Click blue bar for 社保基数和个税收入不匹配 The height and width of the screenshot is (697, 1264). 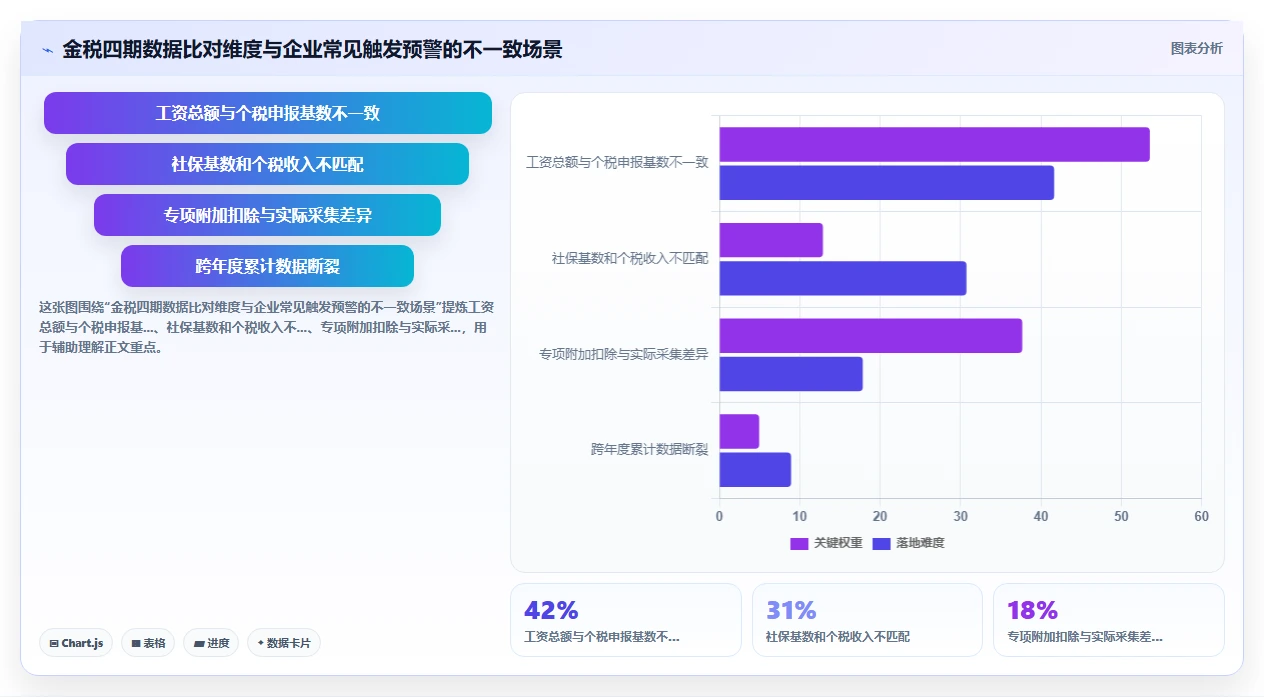843,278
